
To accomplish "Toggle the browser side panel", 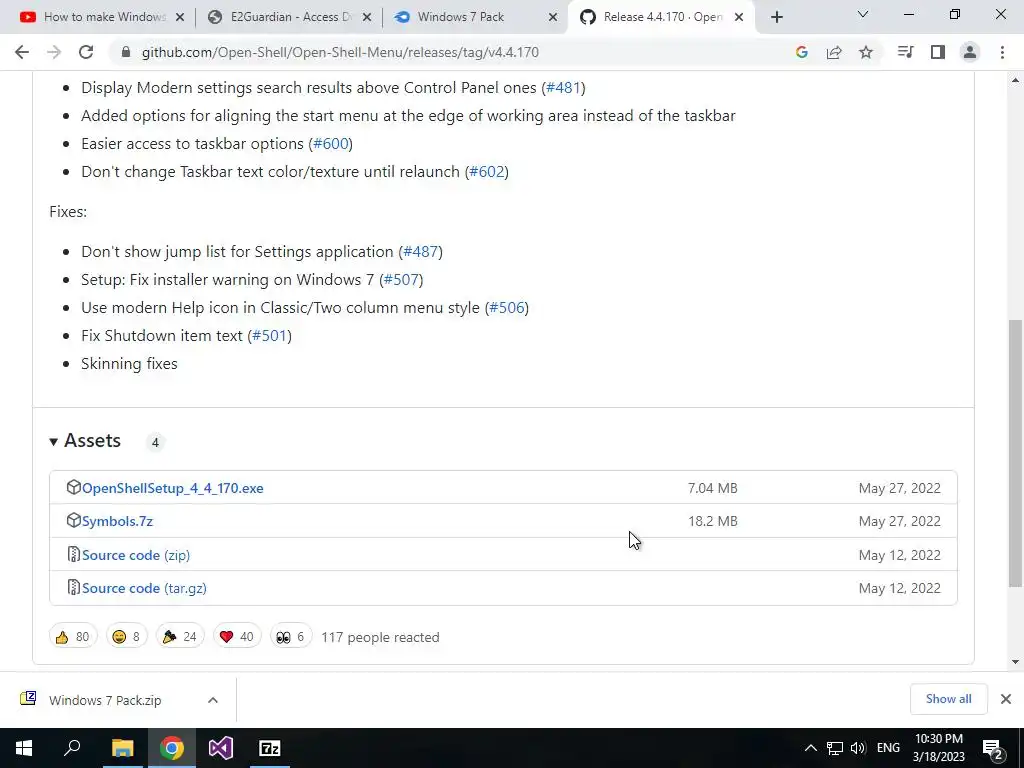I will coord(938,52).
